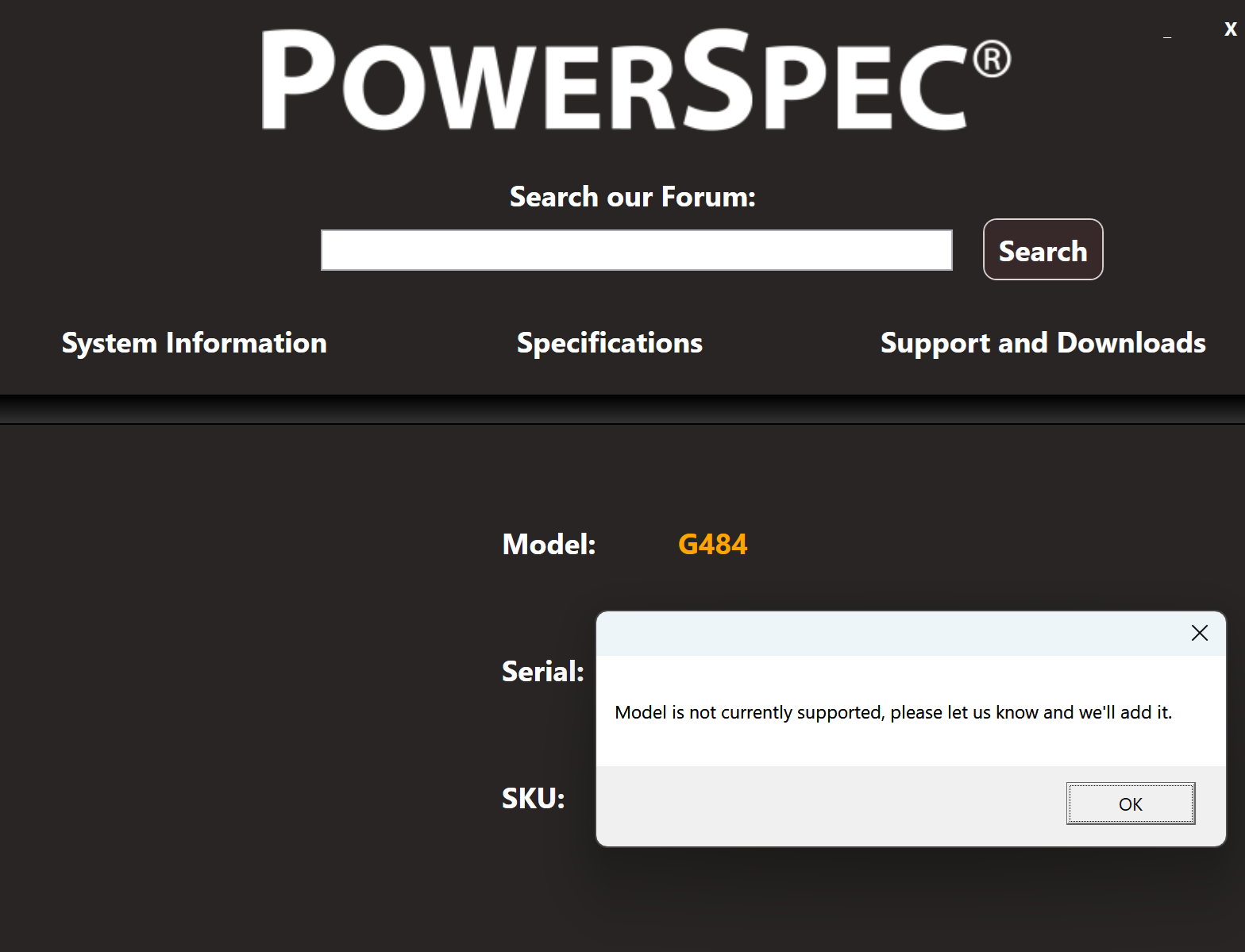Open Support and Downloads section

pyautogui.click(x=1043, y=343)
